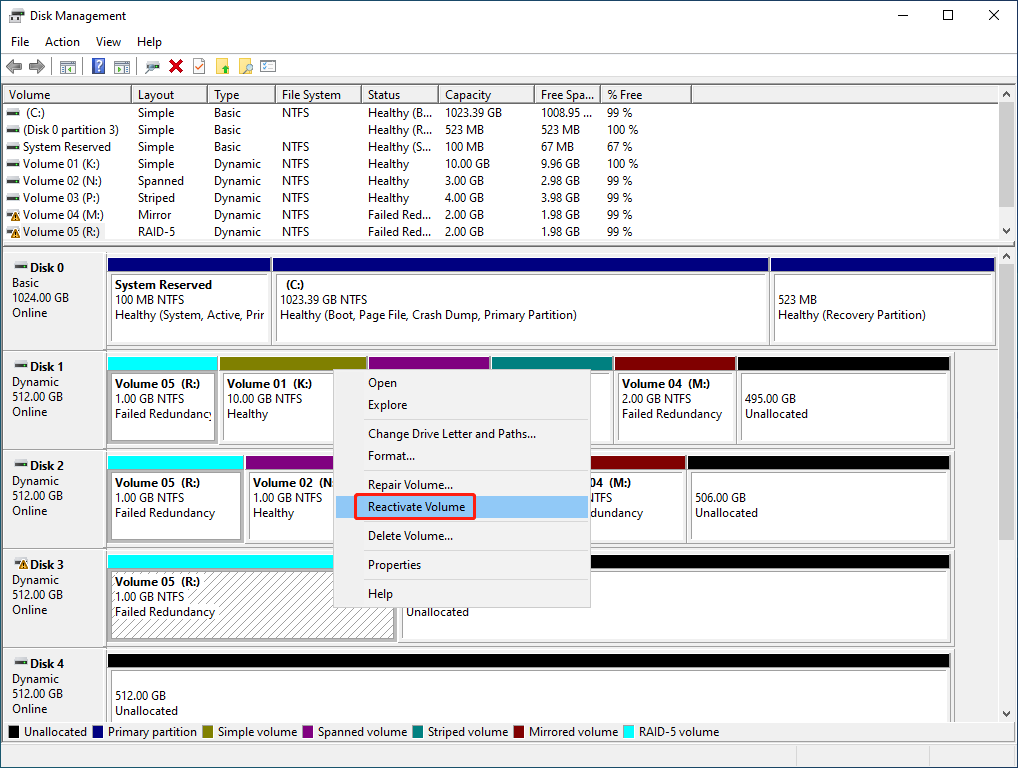Choose Repair Volume... from context menu
The width and height of the screenshot is (1018, 768).
coord(462,485)
